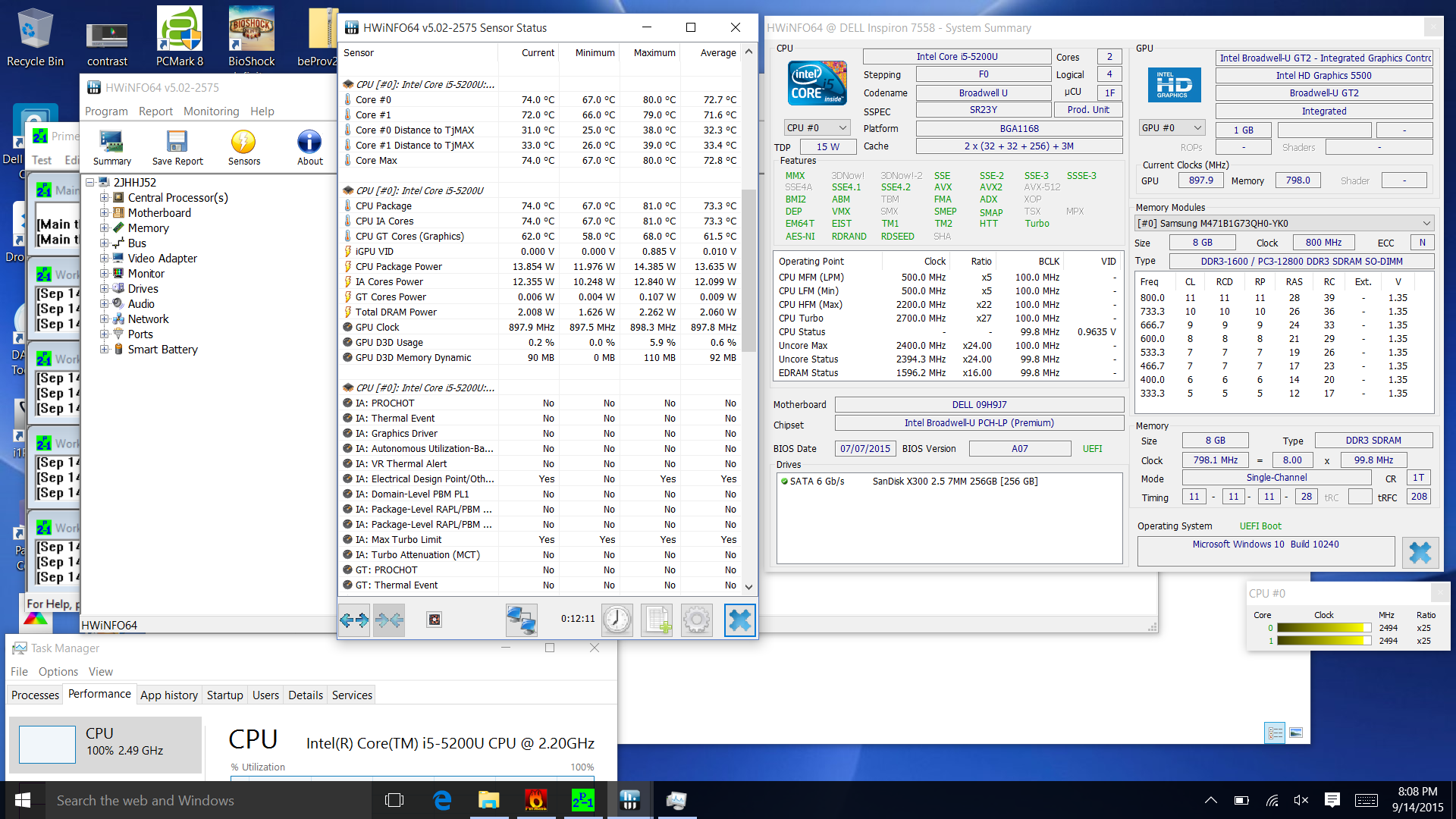Close Sensor Status with the blue X button
Screen dimensions: 1456x819
pos(740,620)
